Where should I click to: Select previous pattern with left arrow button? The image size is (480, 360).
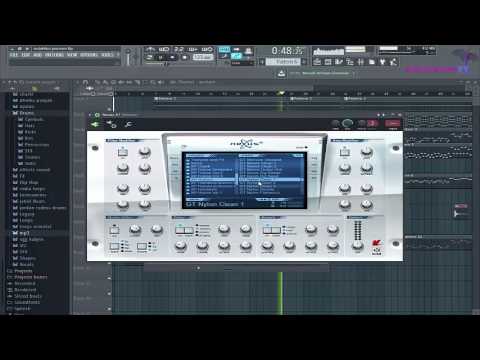(x=262, y=62)
